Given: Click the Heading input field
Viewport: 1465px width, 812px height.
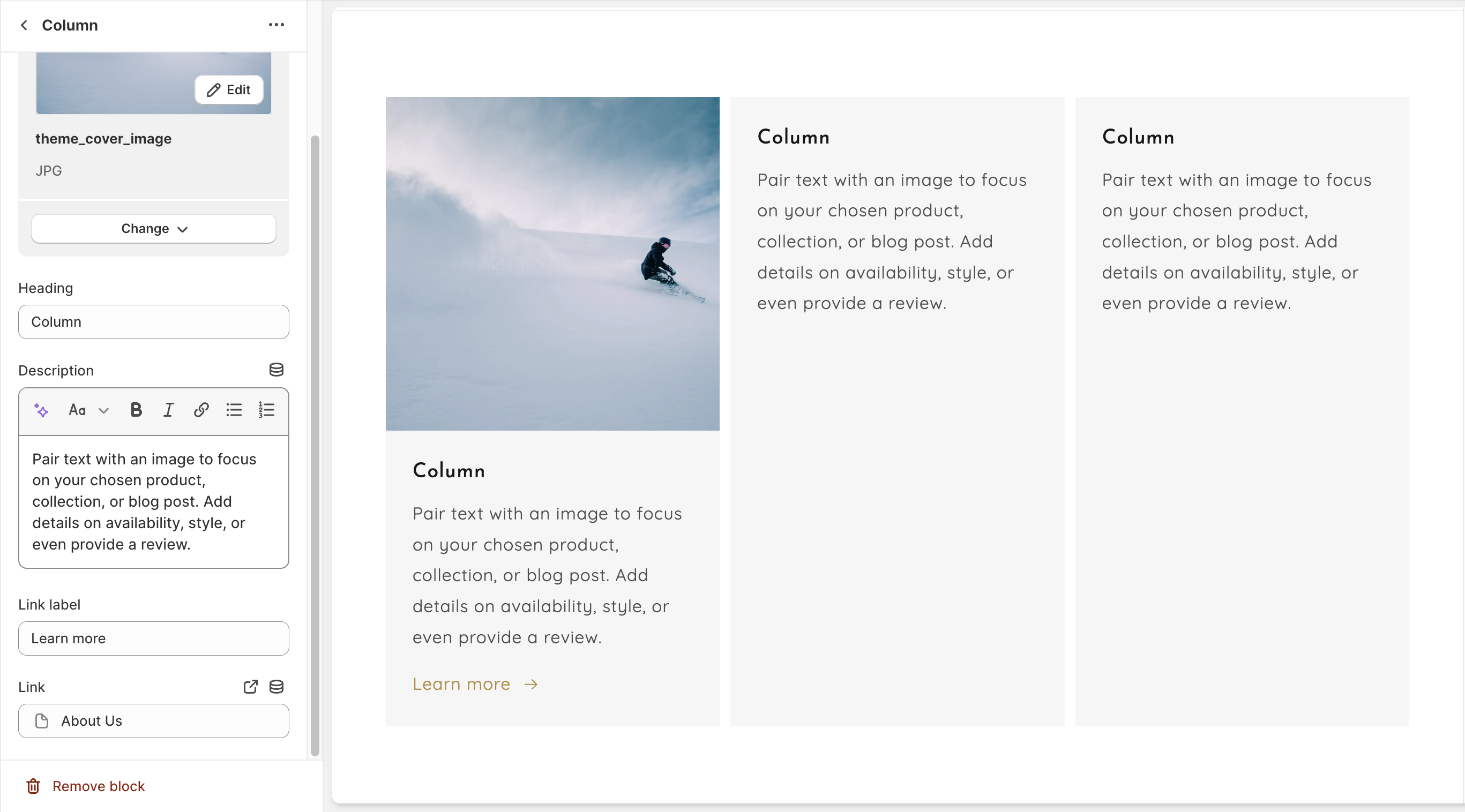Looking at the screenshot, I should click(x=154, y=322).
